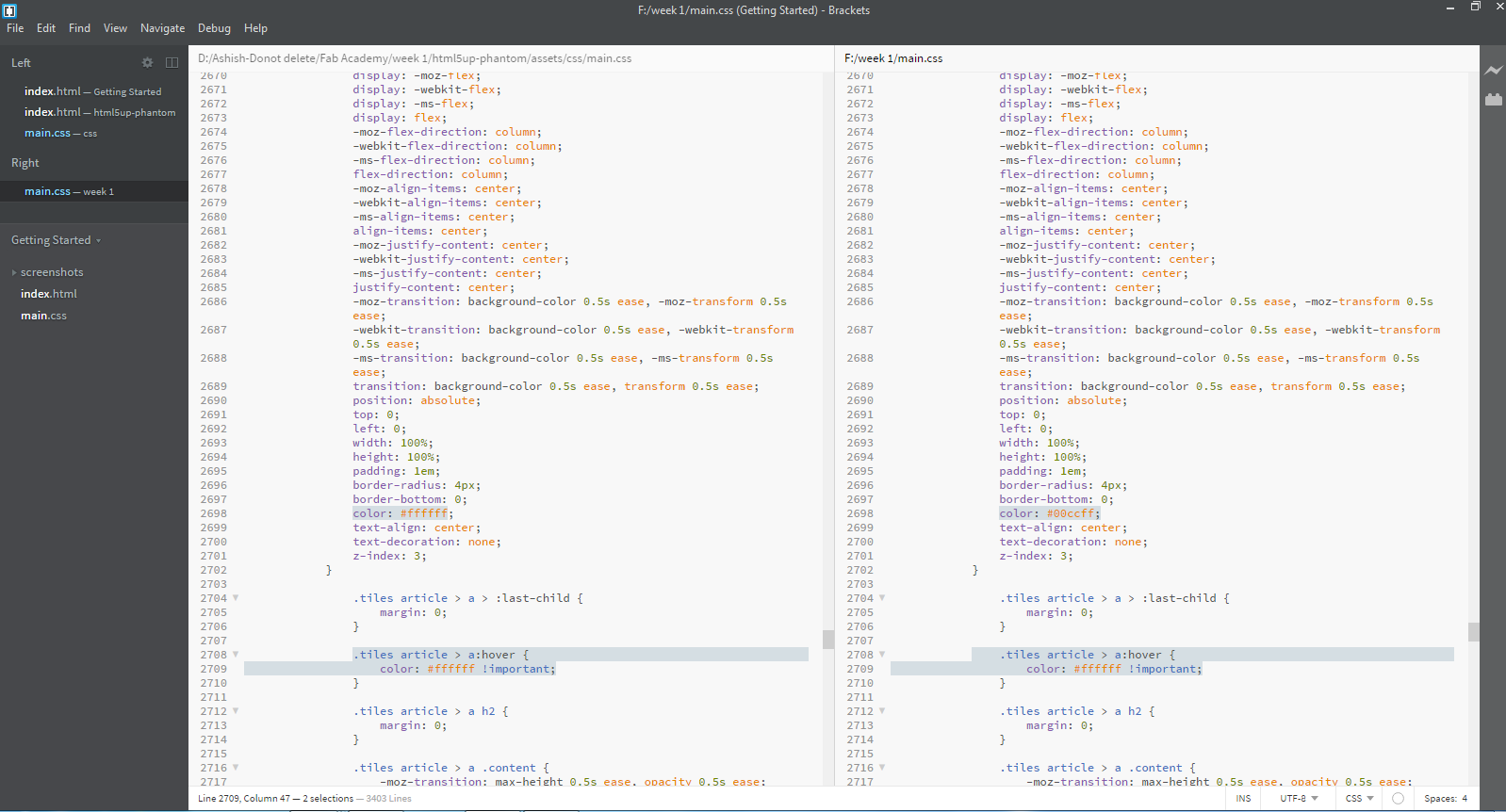
Task: Open the Navigate menu
Action: (162, 28)
